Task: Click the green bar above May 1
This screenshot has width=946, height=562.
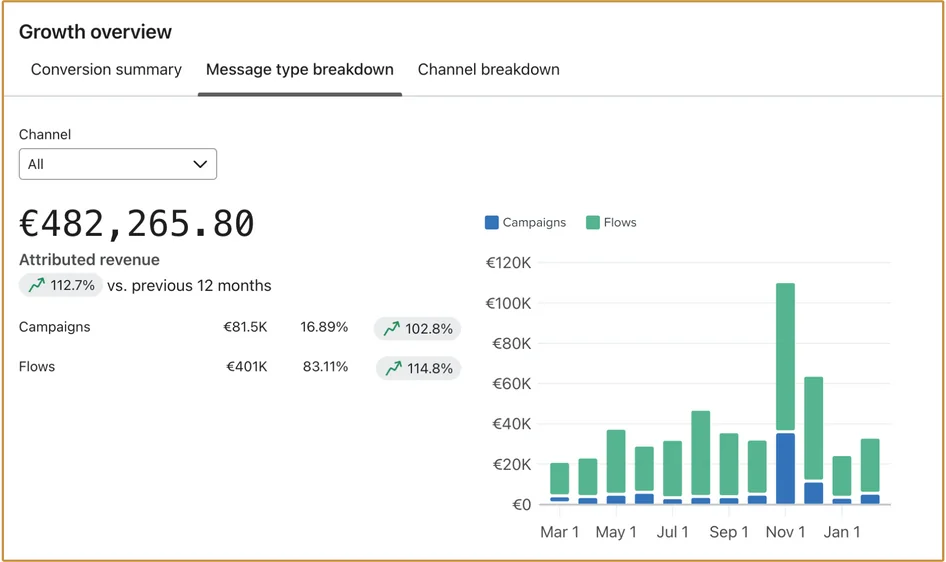Action: (x=616, y=461)
